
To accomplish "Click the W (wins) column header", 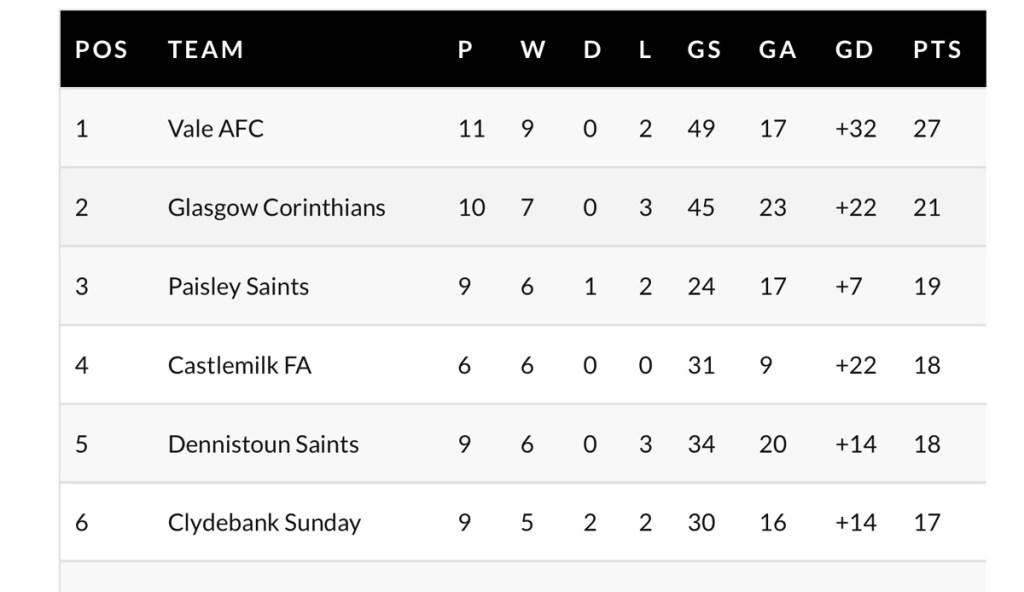I will tap(533, 50).
